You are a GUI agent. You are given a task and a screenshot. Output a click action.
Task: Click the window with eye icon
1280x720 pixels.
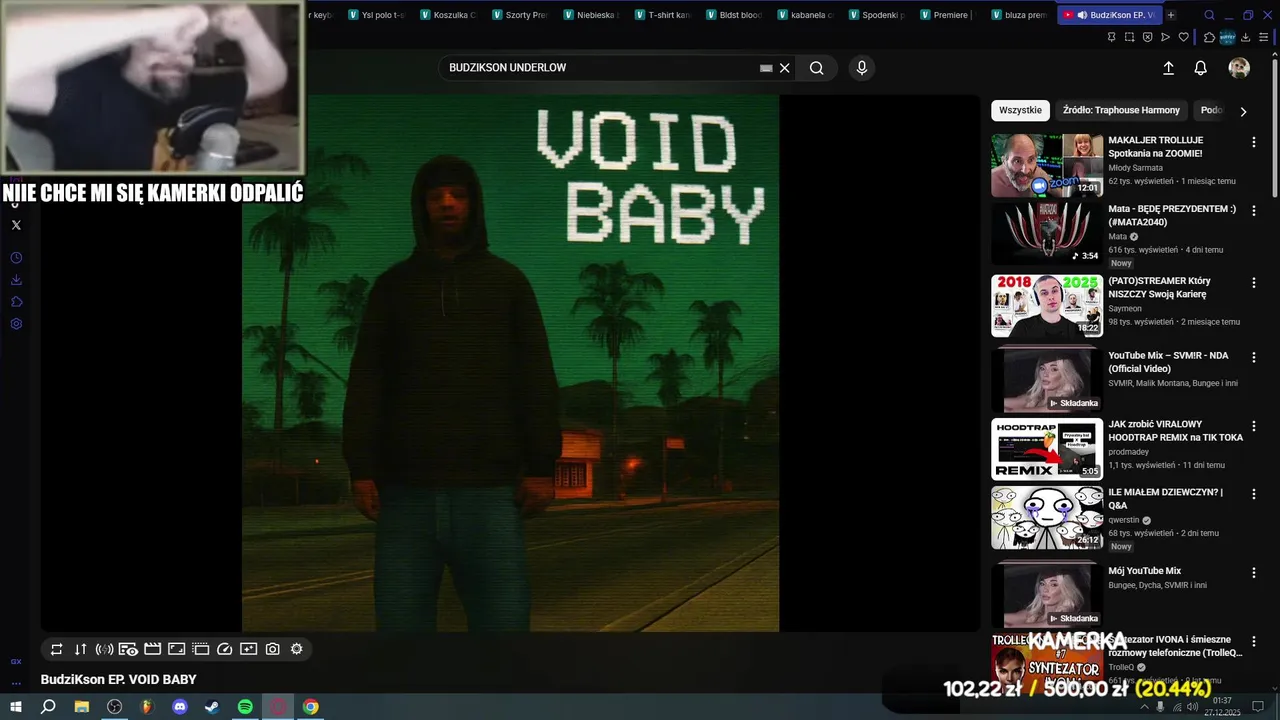point(129,649)
